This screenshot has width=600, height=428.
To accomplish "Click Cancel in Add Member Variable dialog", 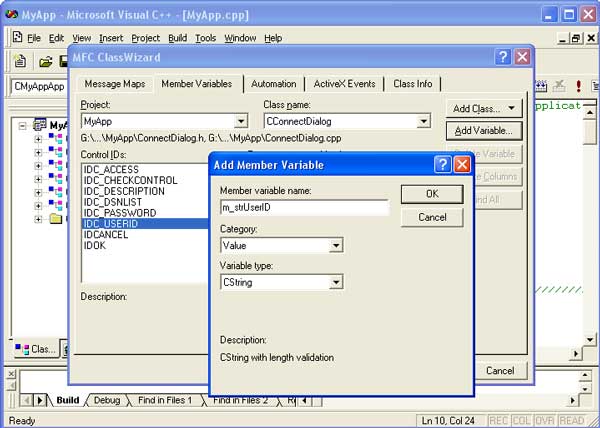I will [432, 217].
